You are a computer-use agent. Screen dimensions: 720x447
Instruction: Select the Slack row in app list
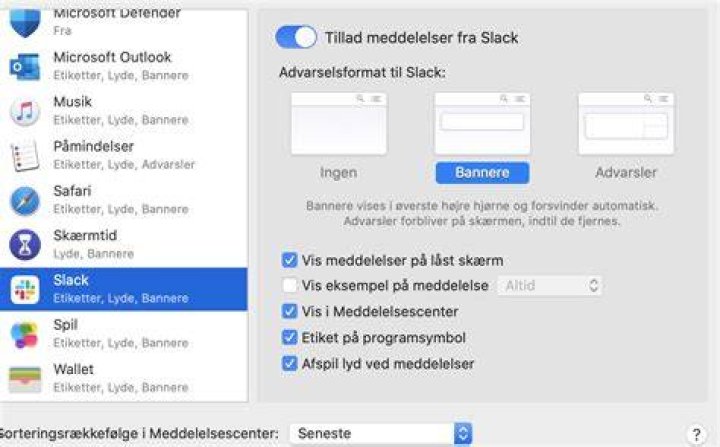(124, 289)
